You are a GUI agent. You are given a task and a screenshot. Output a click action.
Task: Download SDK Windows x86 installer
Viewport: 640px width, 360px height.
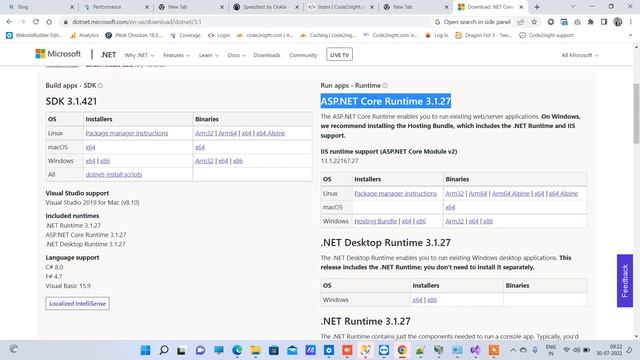(x=105, y=161)
